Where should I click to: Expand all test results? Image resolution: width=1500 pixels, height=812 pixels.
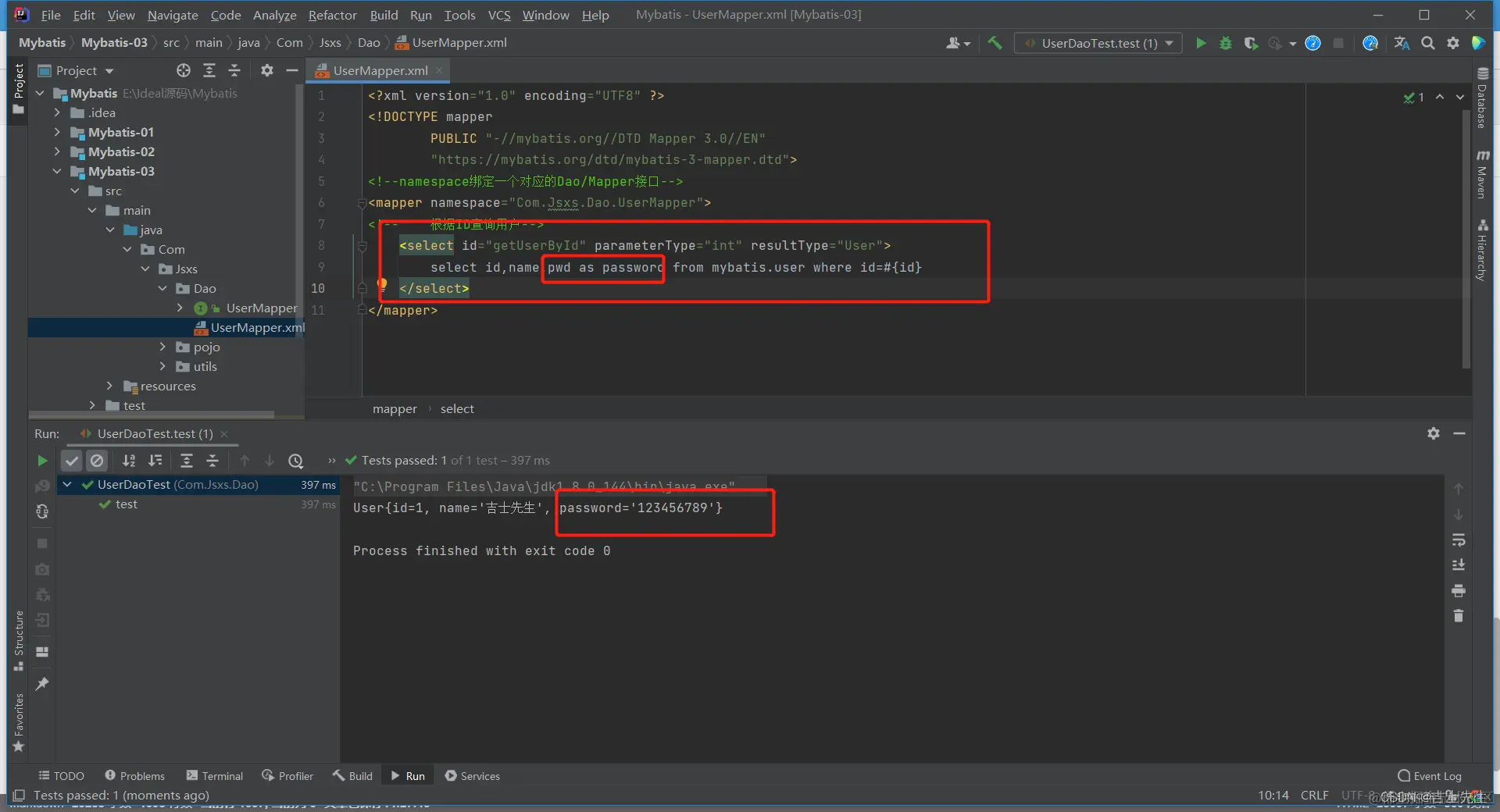[x=187, y=461]
